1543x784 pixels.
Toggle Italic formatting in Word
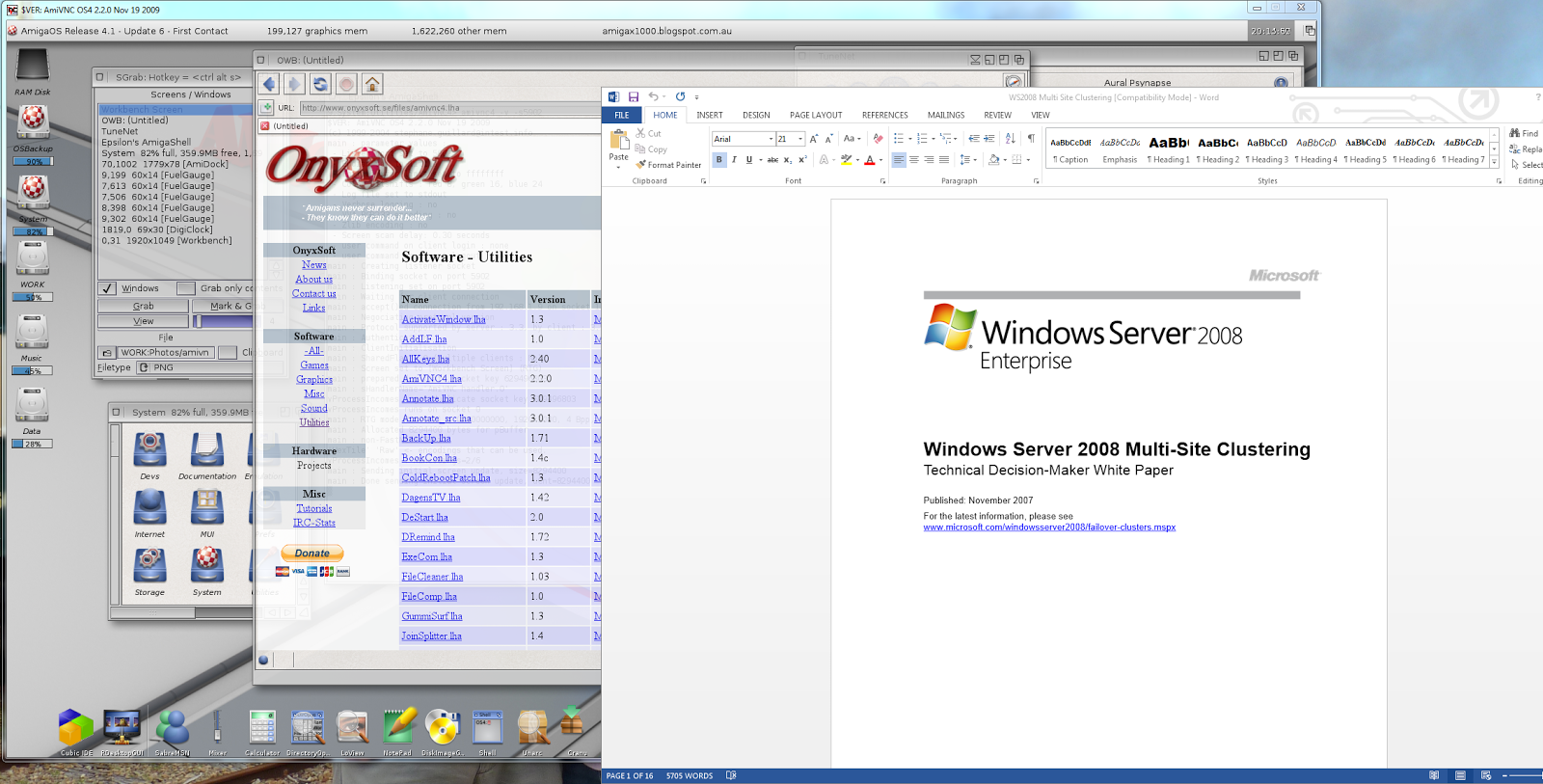(734, 160)
